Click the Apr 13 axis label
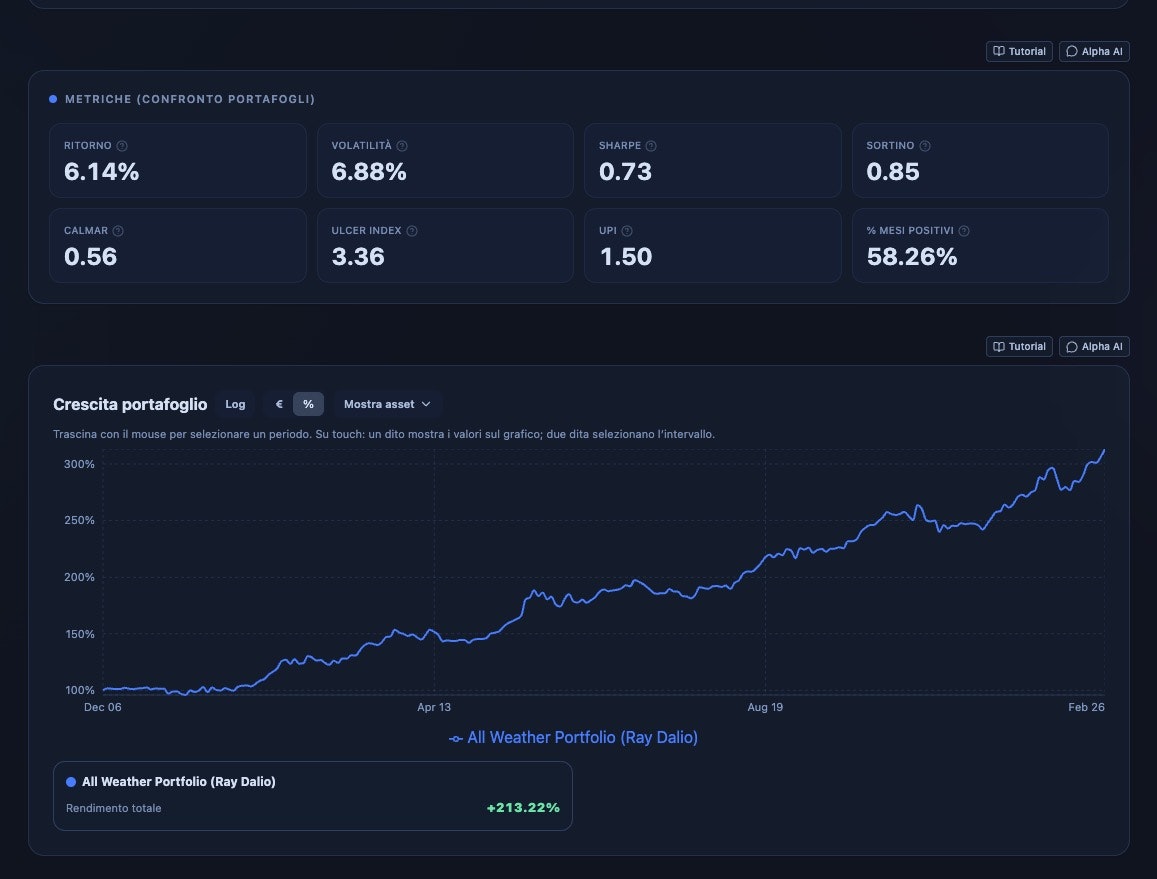Image resolution: width=1157 pixels, height=879 pixels. [434, 707]
